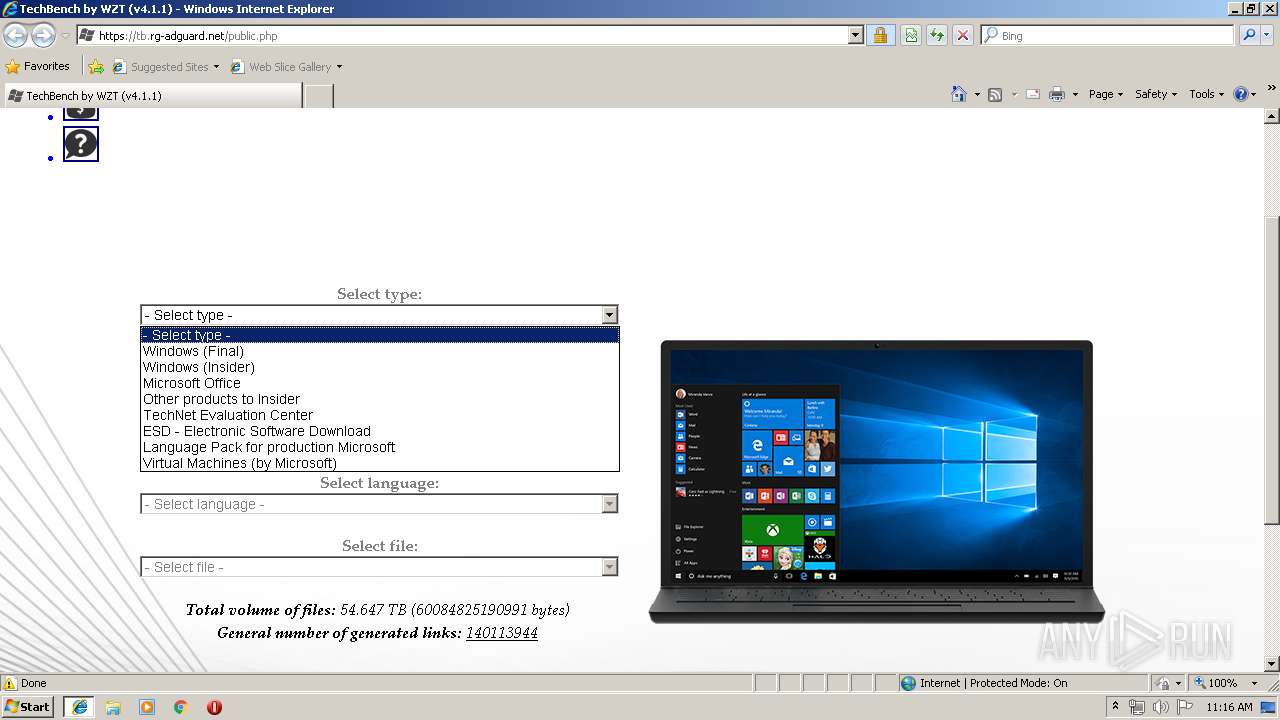The width and height of the screenshot is (1280, 720).
Task: Click the Start button
Action: pos(28,707)
